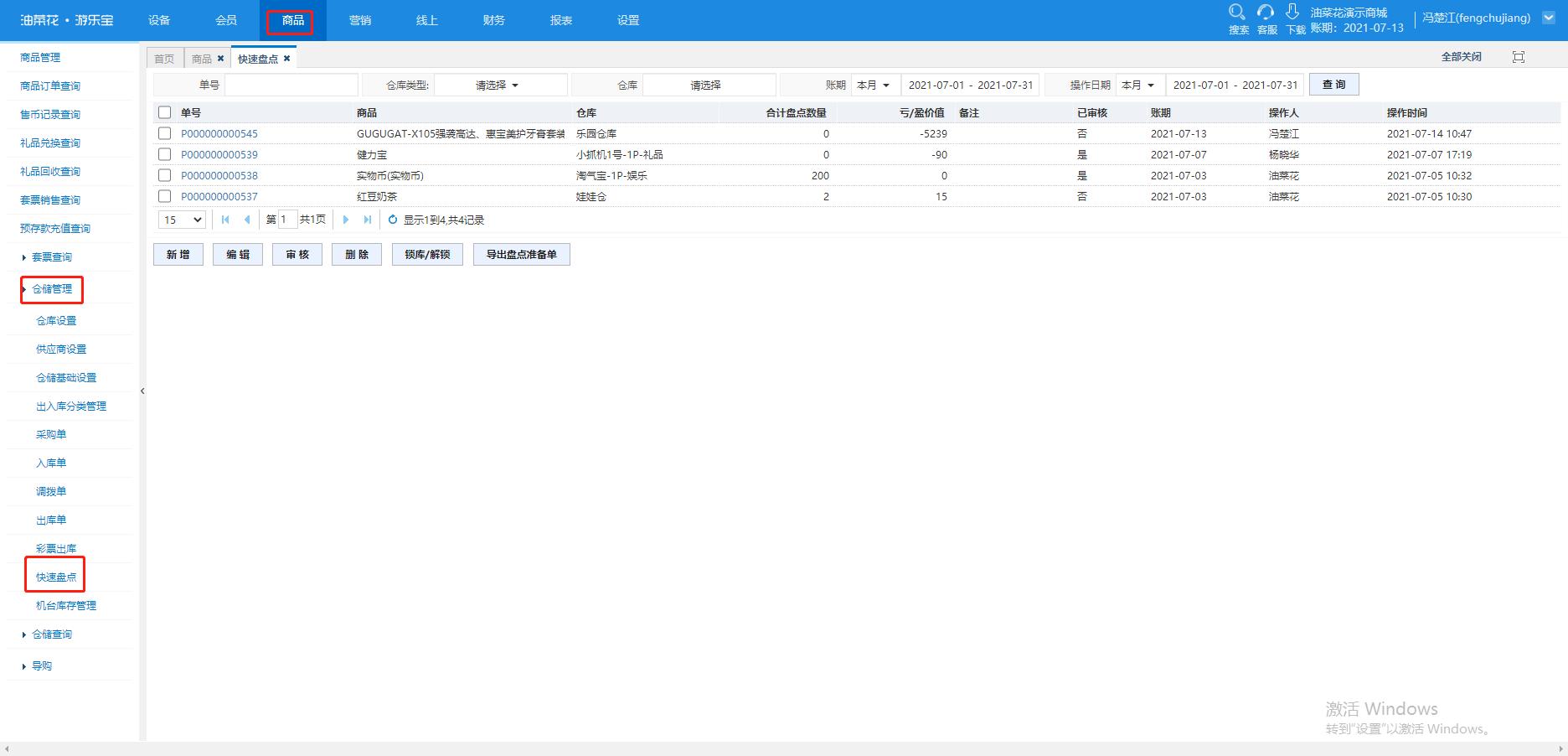This screenshot has height=756, width=1568.
Task: Open 会员 top menu
Action: point(226,20)
